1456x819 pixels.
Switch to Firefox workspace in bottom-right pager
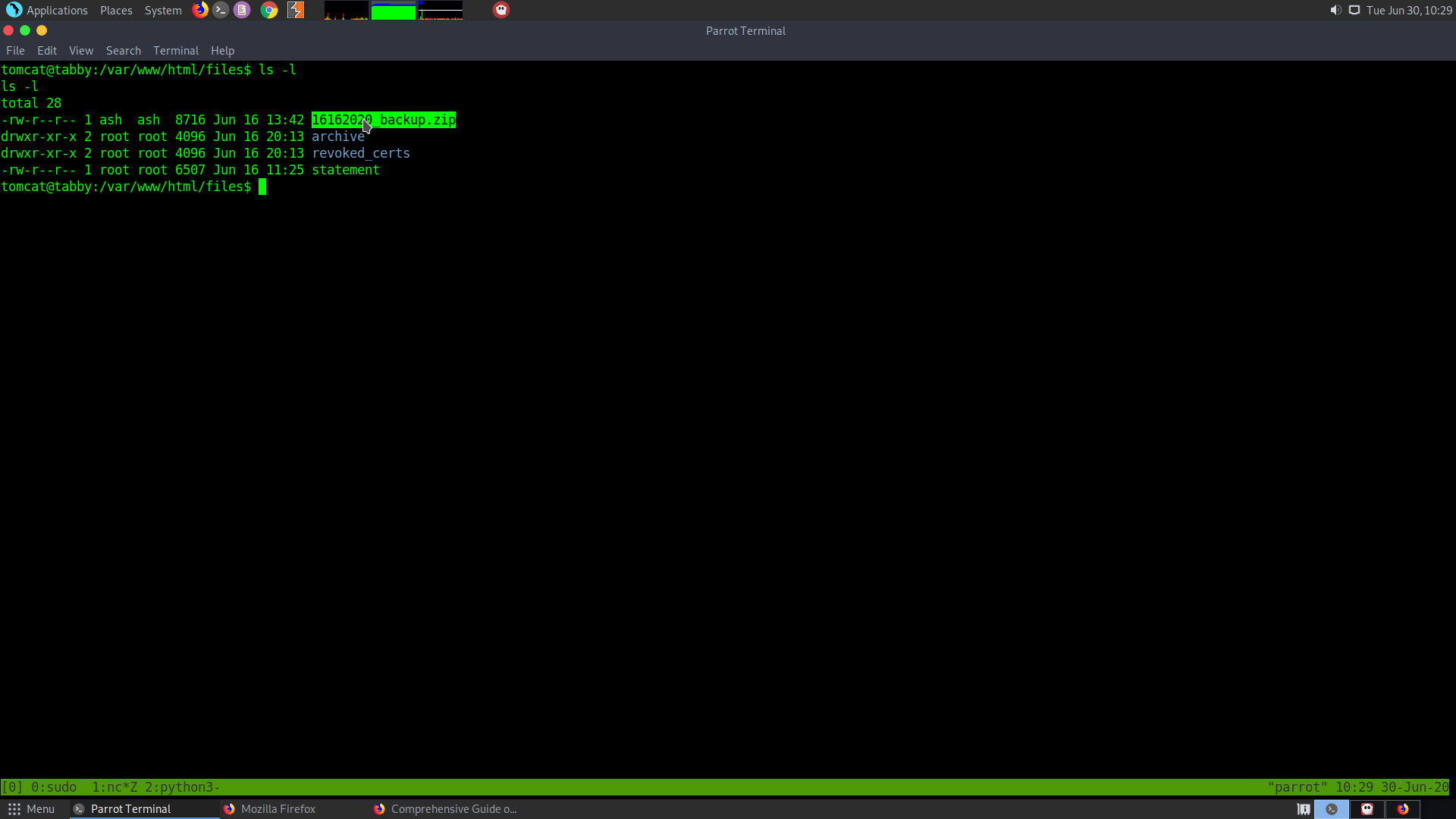[x=1403, y=809]
